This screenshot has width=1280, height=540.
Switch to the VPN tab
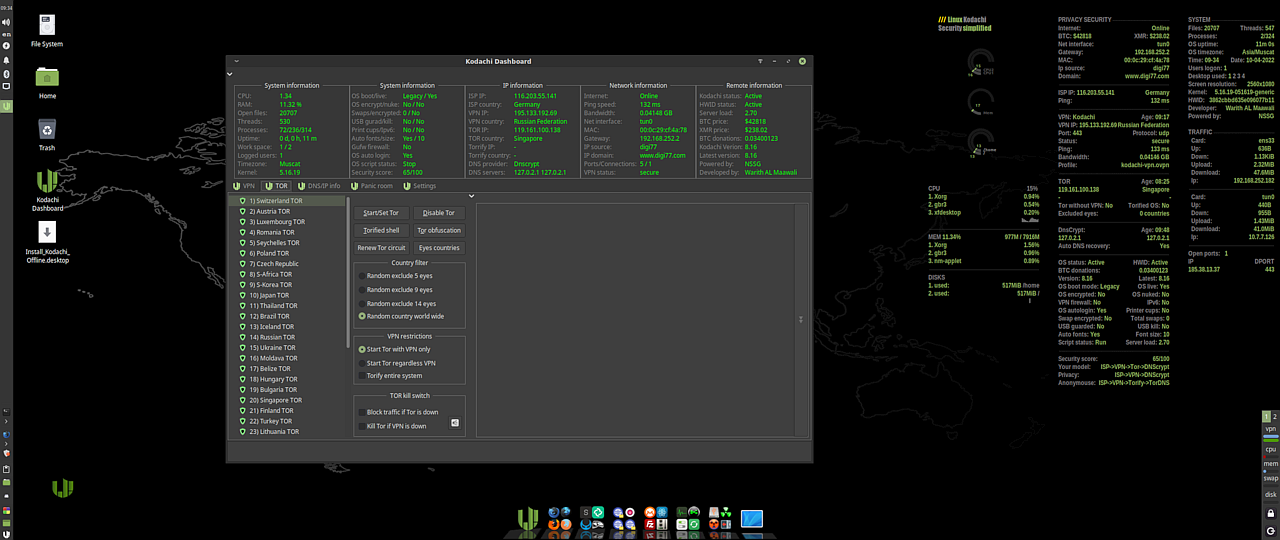(244, 186)
